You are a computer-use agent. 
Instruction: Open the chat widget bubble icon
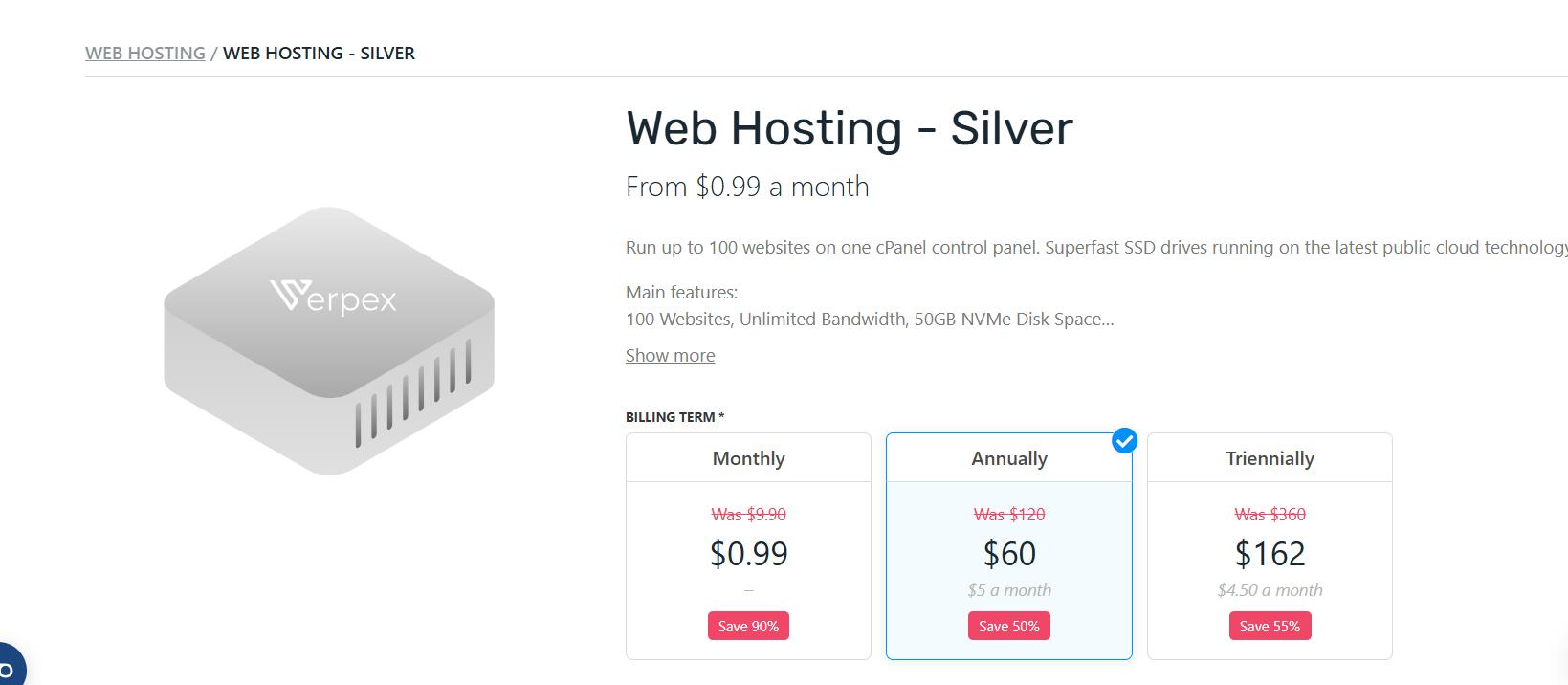[x=8, y=667]
